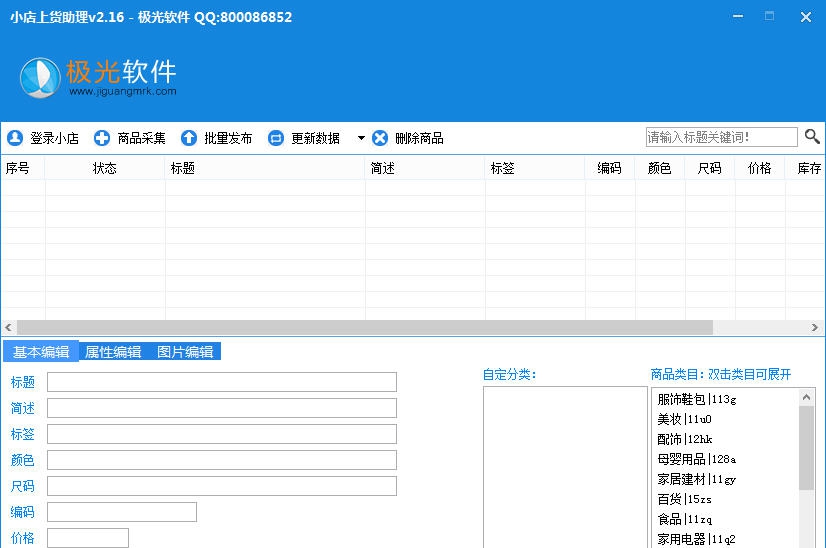This screenshot has height=548, width=826.
Task: Switch to the 属性编辑 tab
Action: pos(113,352)
